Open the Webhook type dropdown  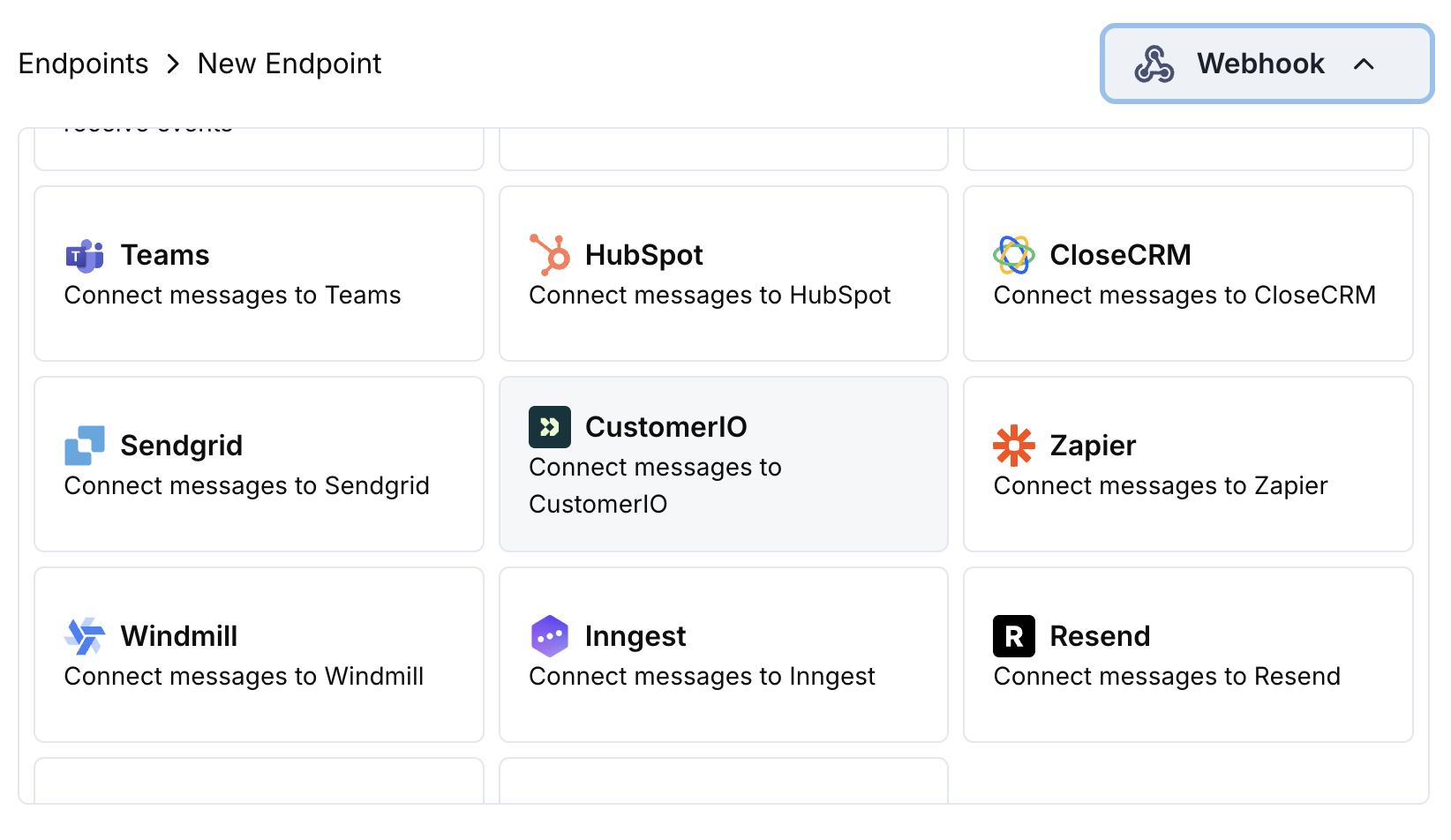pos(1267,64)
